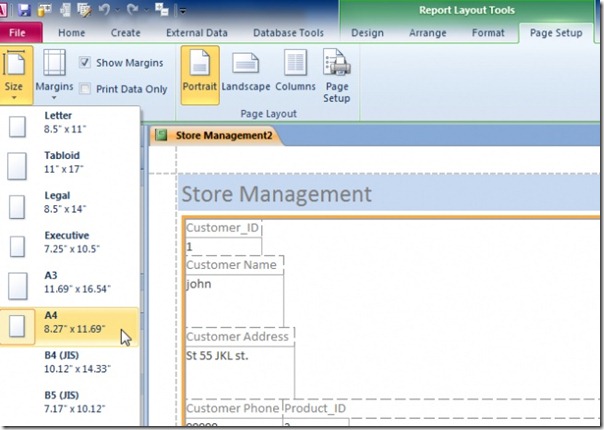Open the quick access toolbar customize arrow
This screenshot has height=430, width=604.
click(x=183, y=12)
